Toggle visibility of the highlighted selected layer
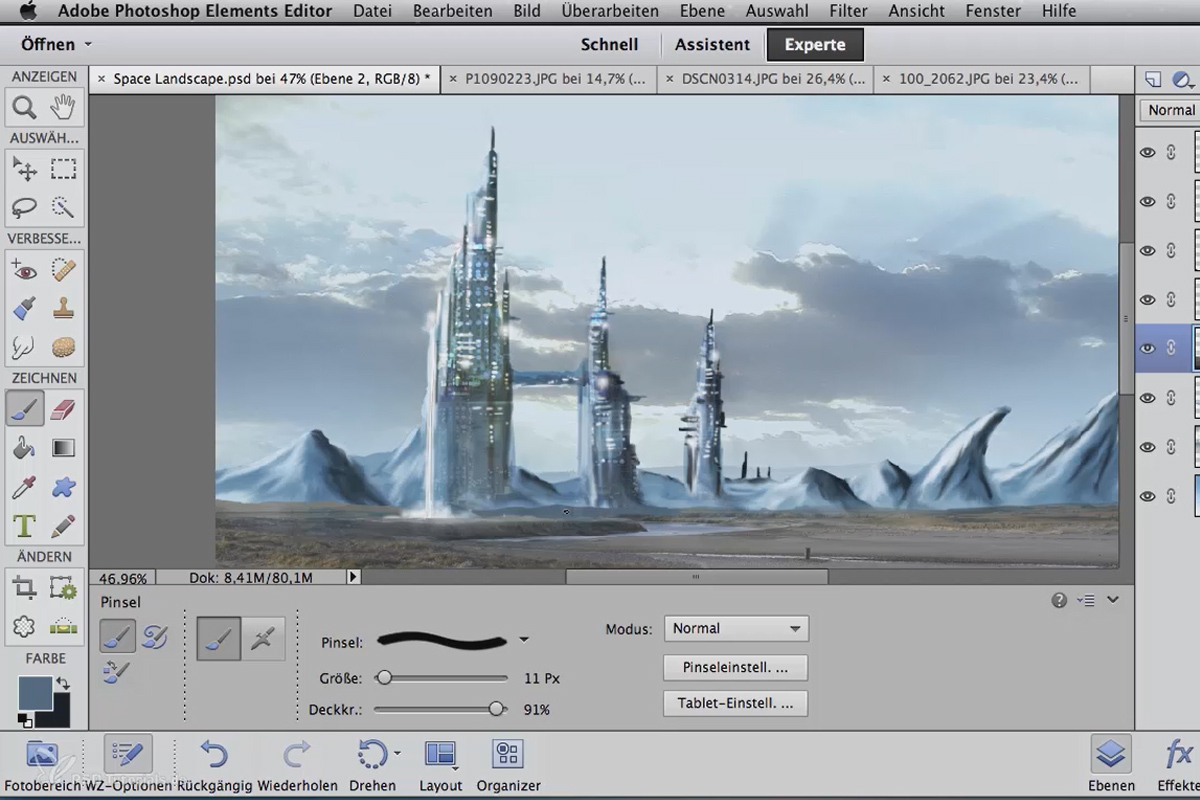The image size is (1200, 800). coord(1148,348)
